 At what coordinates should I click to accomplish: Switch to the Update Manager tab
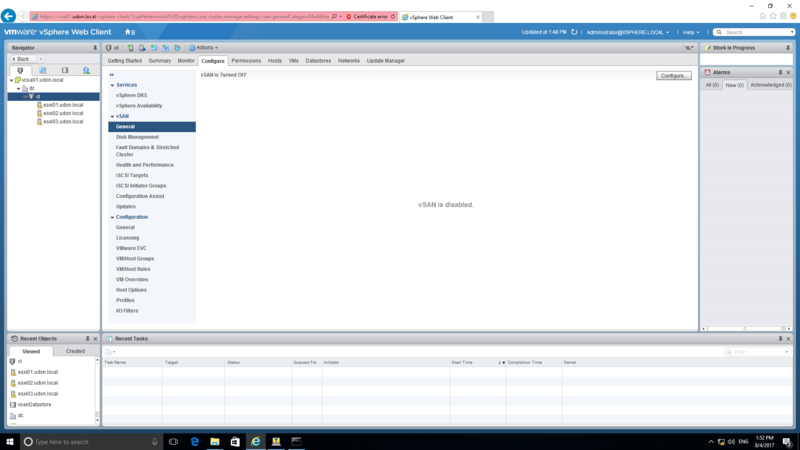(x=386, y=61)
